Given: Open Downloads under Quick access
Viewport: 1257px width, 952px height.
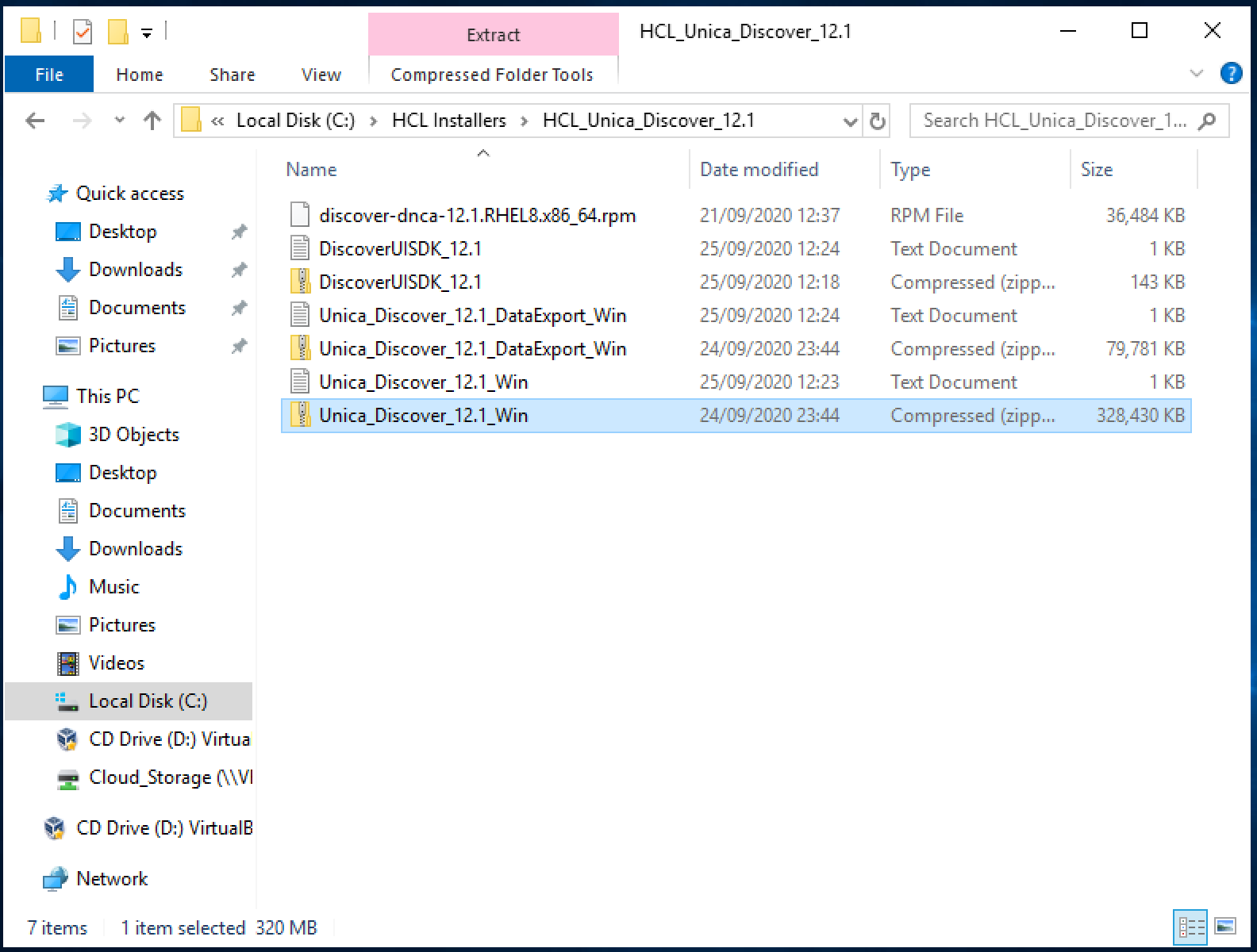Looking at the screenshot, I should click(135, 270).
